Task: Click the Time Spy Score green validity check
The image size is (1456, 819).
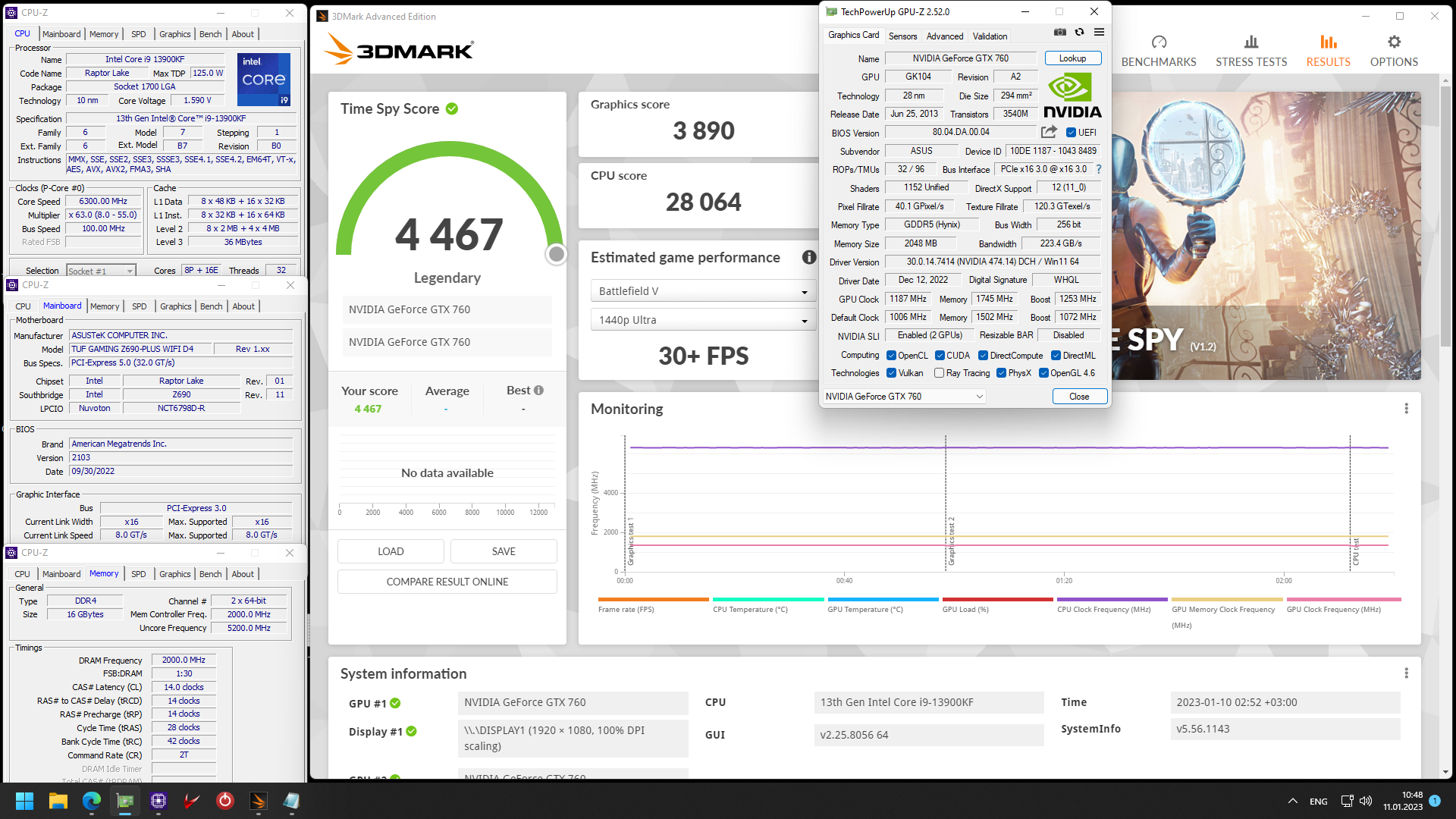Action: 452,109
